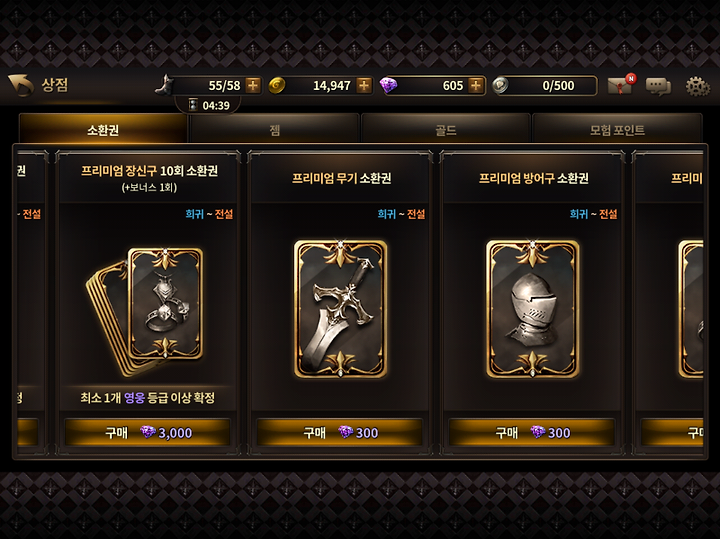Screen dimensions: 720x539
Task: Tap the boot stamina icon
Action: click(164, 85)
